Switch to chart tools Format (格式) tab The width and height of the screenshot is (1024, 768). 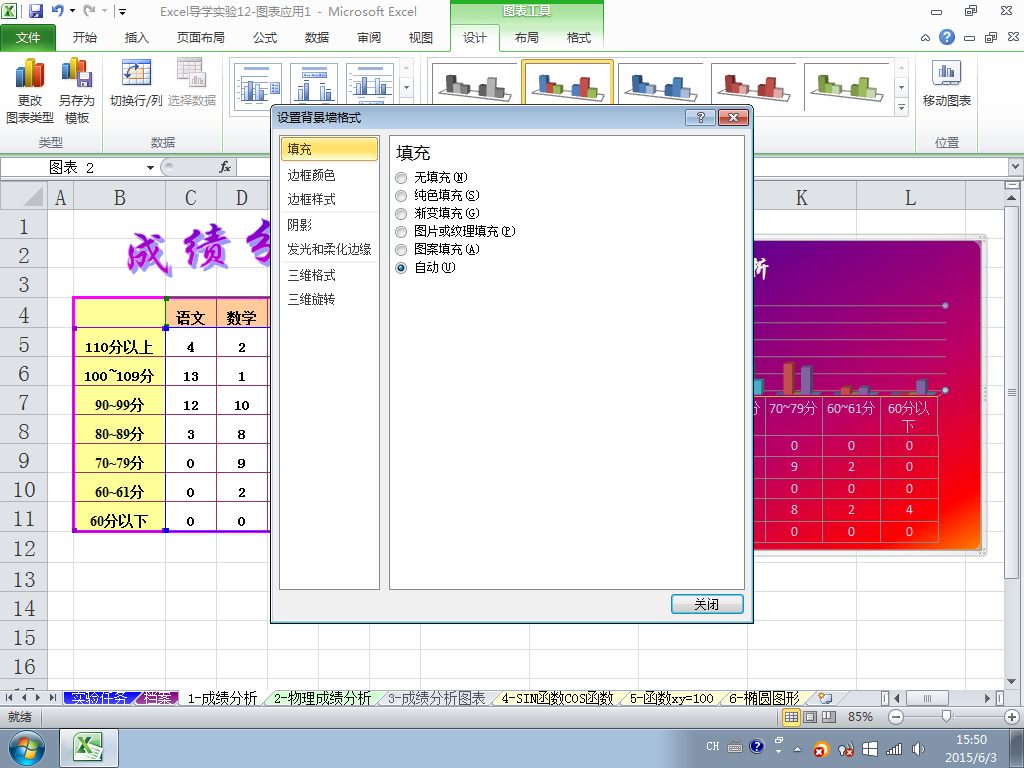click(x=579, y=38)
